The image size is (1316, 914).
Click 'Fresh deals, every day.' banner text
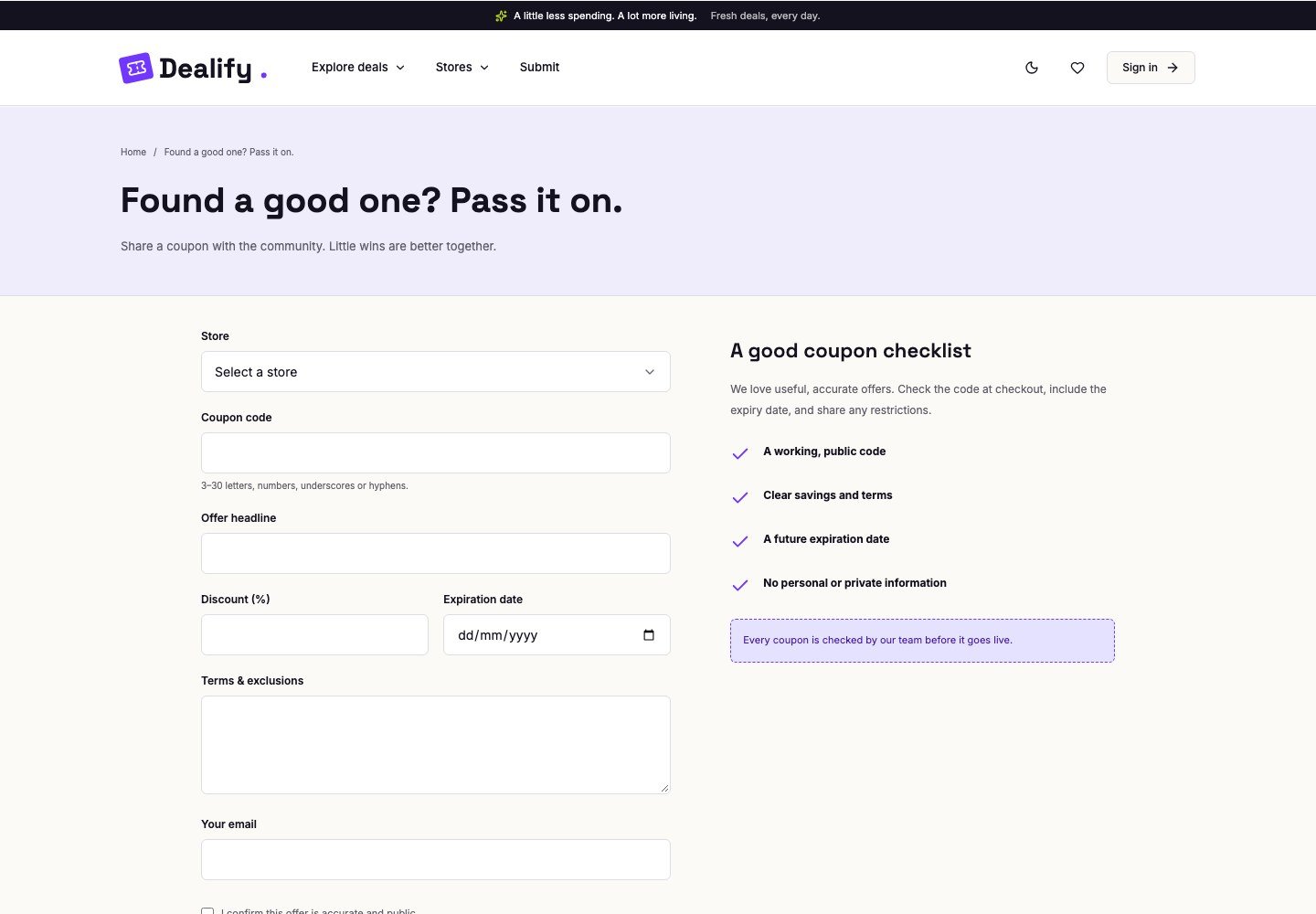tap(765, 16)
